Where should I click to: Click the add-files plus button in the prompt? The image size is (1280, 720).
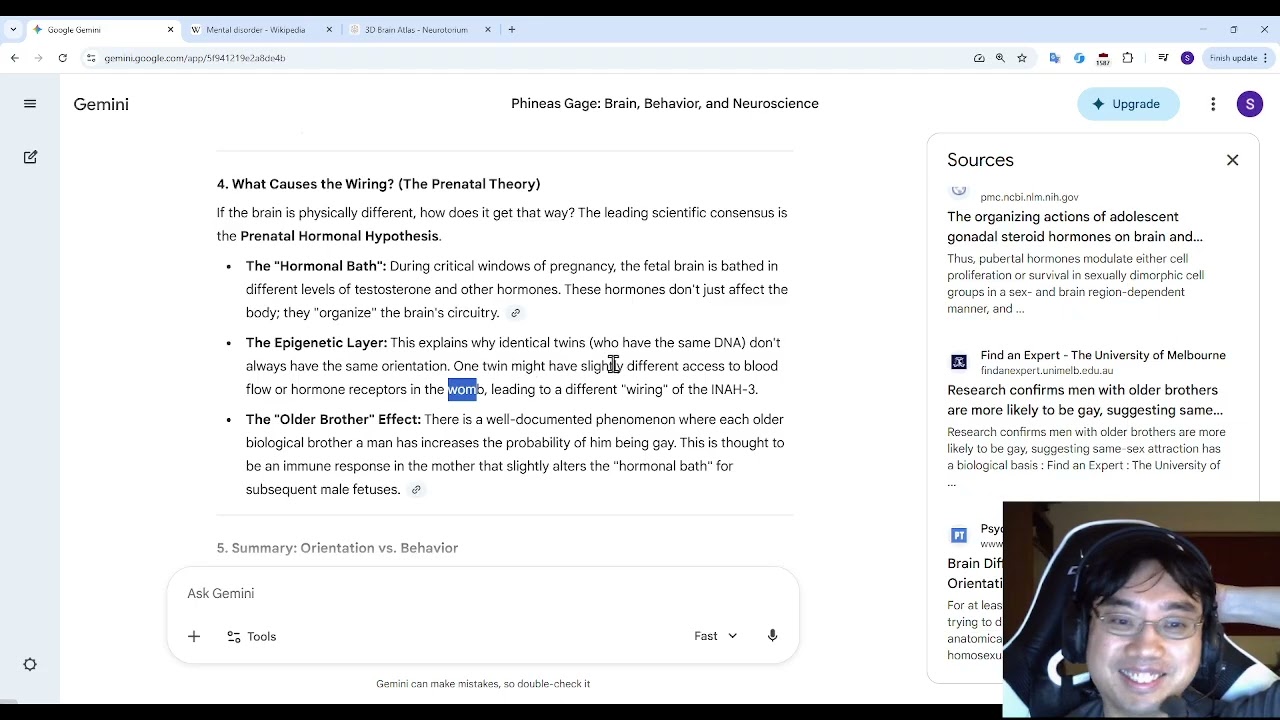pos(194,636)
